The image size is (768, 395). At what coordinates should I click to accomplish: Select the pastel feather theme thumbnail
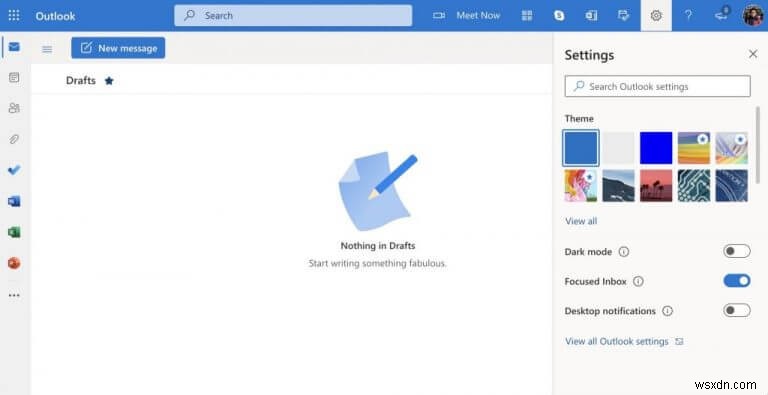pos(732,148)
